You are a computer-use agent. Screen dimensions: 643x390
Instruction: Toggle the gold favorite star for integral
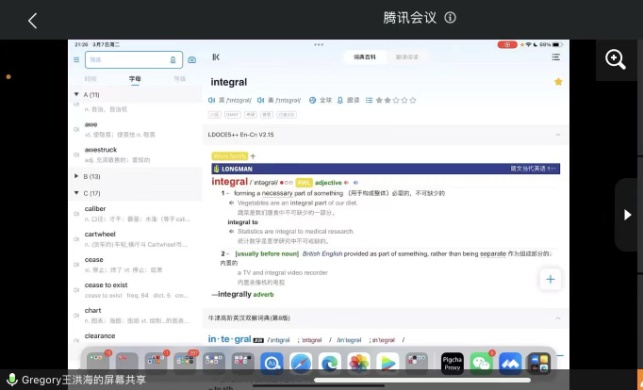tap(558, 82)
